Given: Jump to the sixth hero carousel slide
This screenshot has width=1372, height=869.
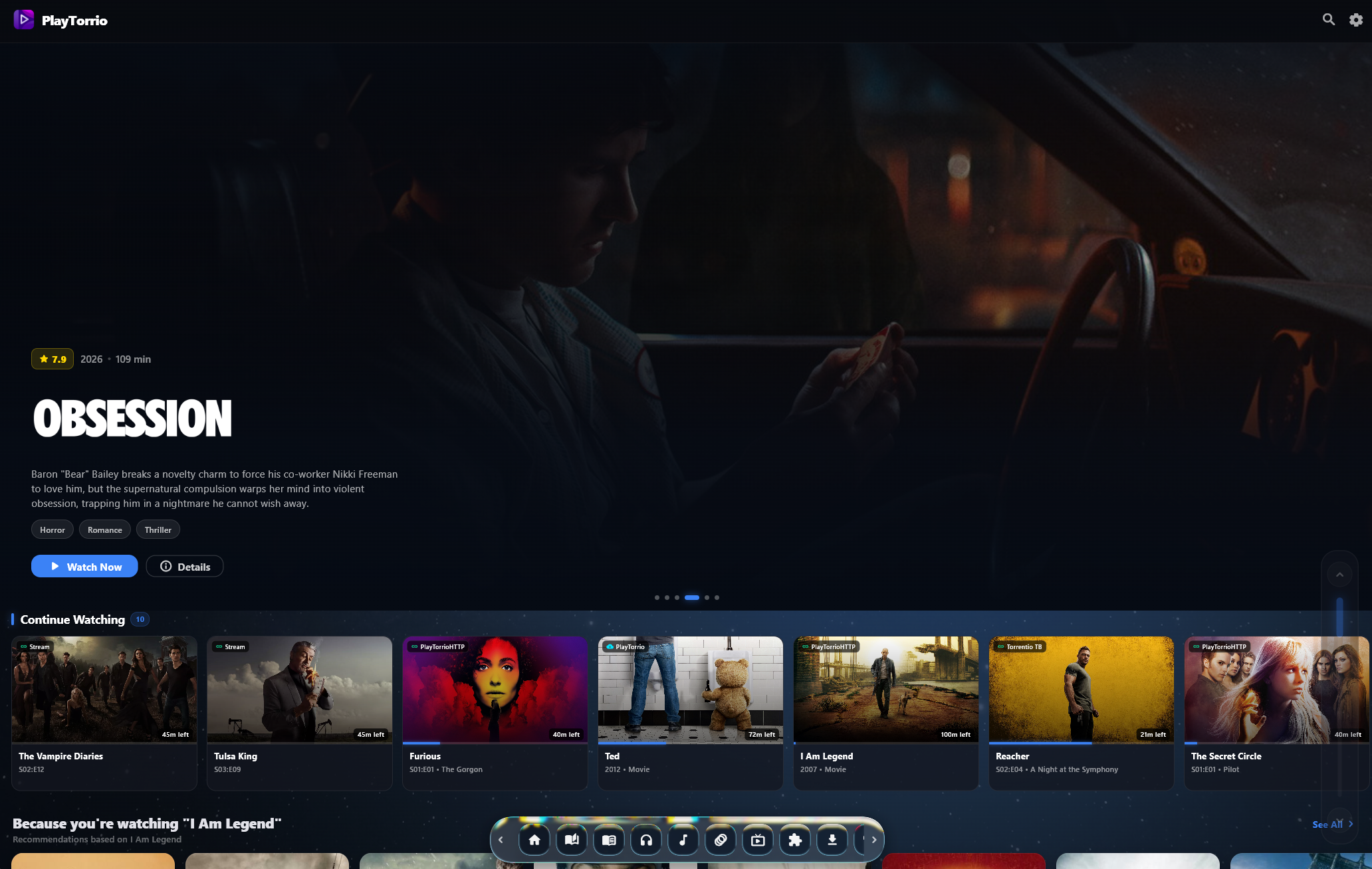Looking at the screenshot, I should [x=717, y=597].
